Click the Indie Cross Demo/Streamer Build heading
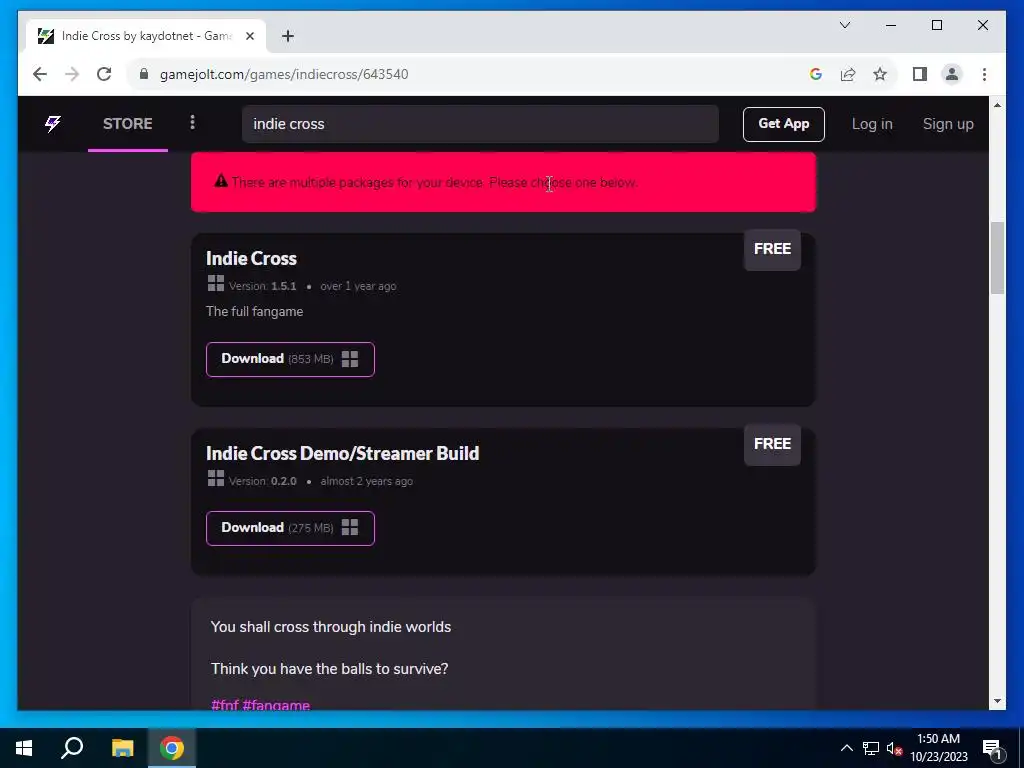1024x768 pixels. 342,453
